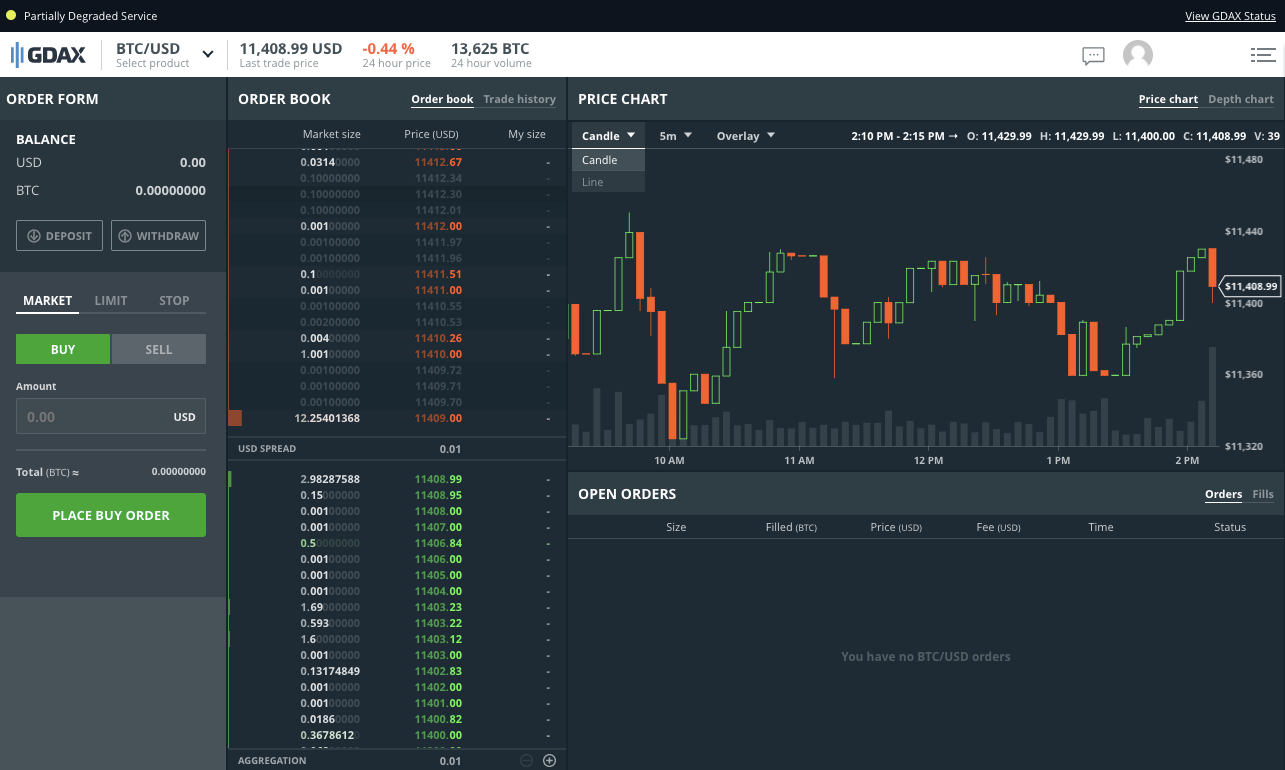
Task: Expand the Overlay dropdown
Action: (745, 135)
